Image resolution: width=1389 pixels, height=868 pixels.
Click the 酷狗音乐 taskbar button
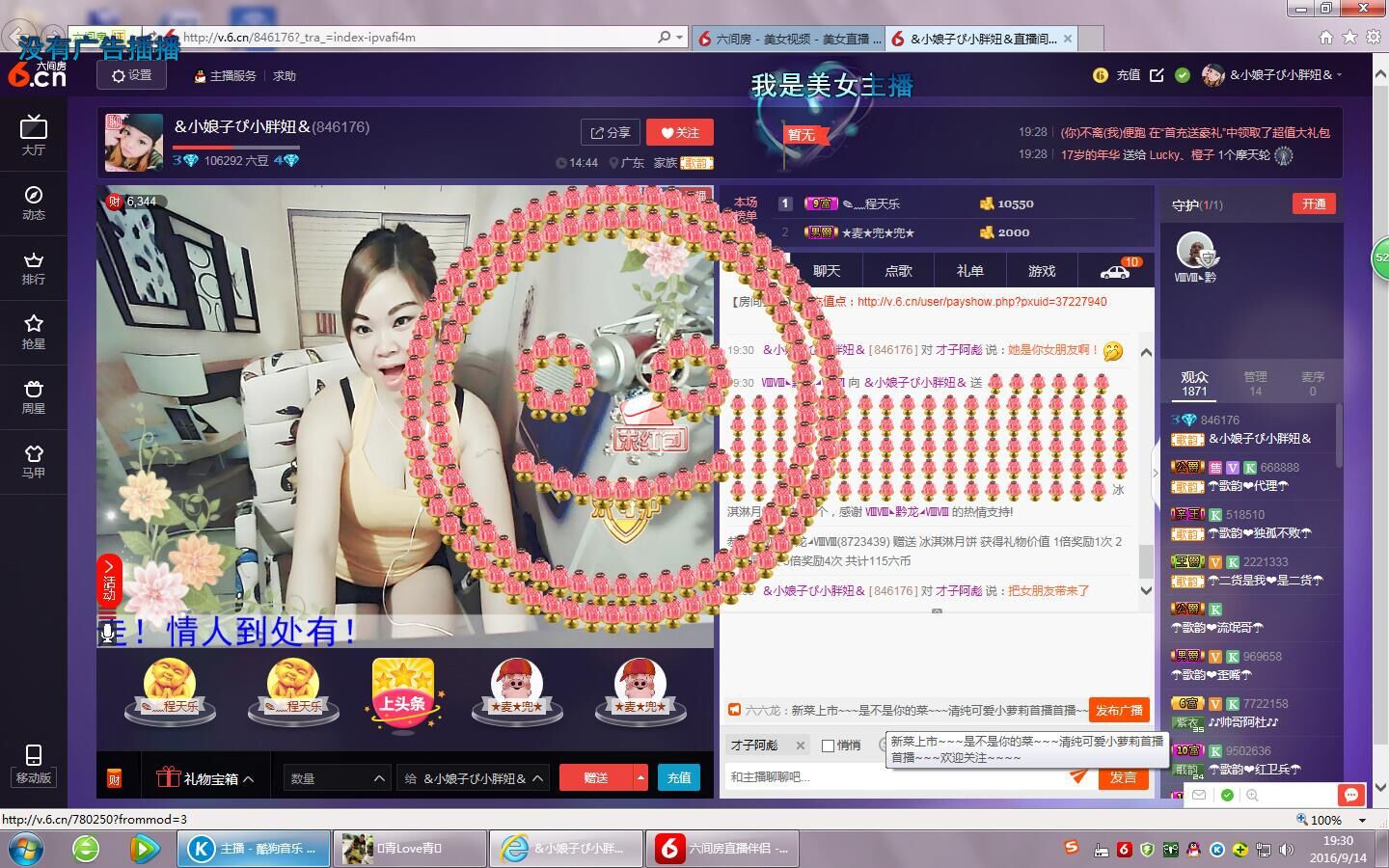point(254,849)
